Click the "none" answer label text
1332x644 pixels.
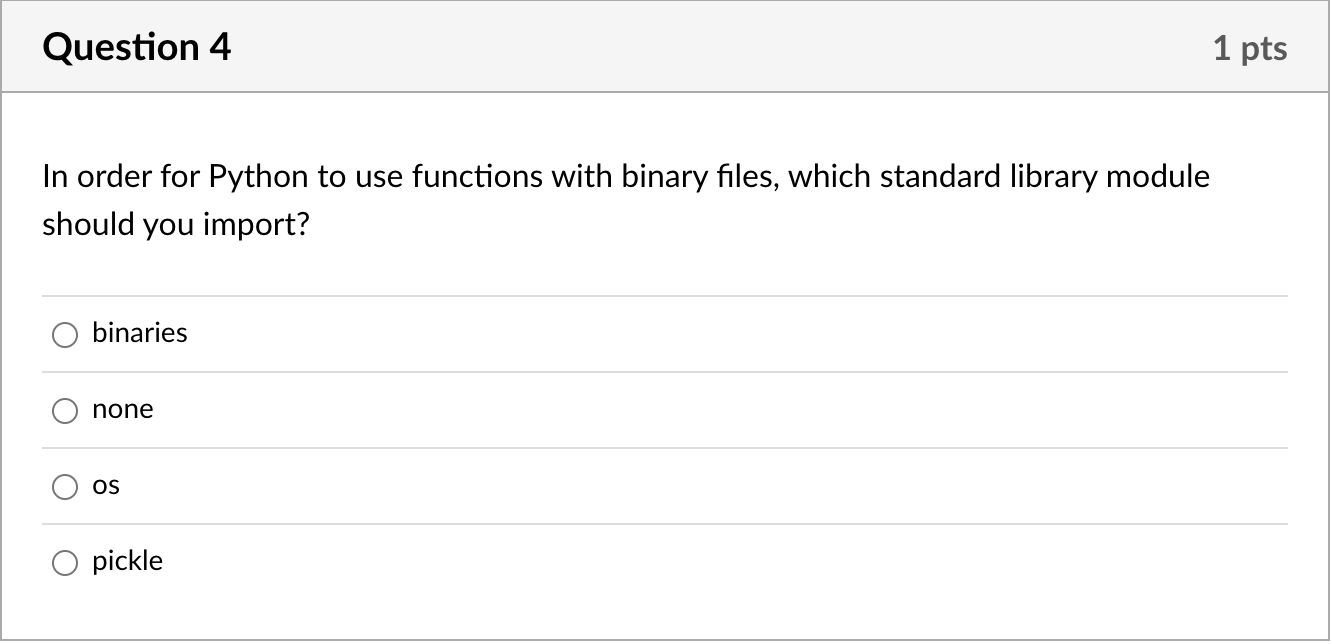pos(123,409)
